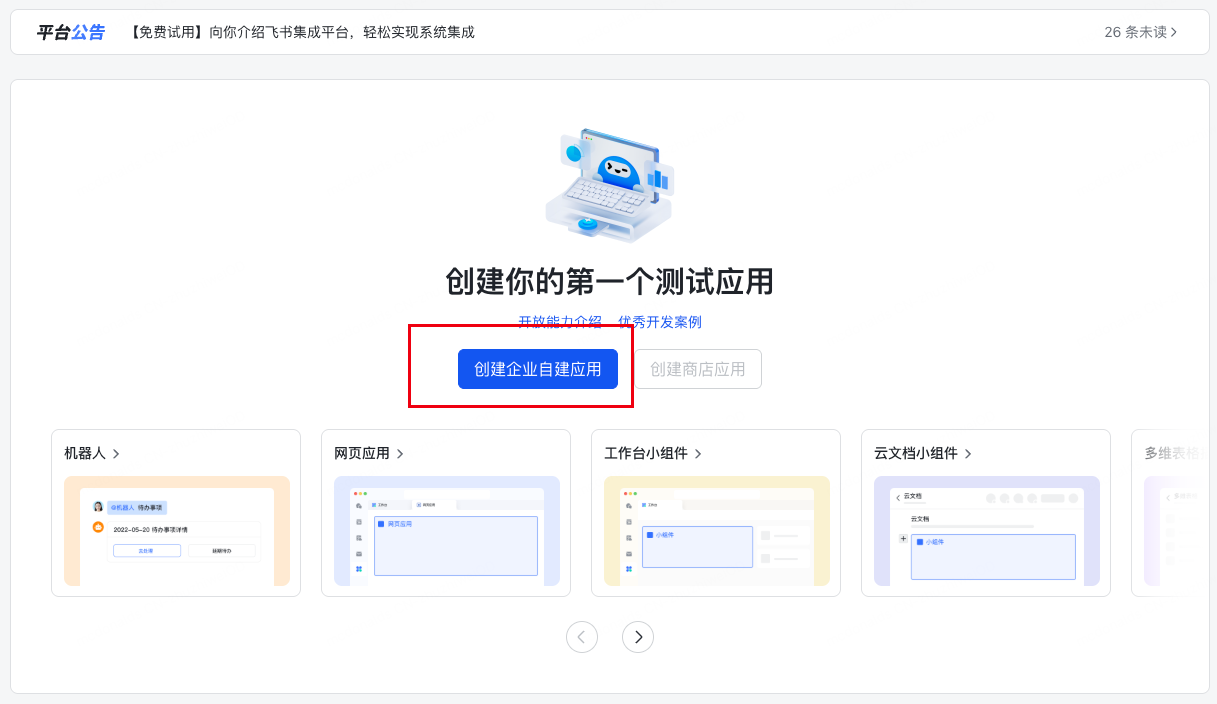The width and height of the screenshot is (1217, 704).
Task: Expand the chevron beside 网页应用
Action: (x=400, y=454)
